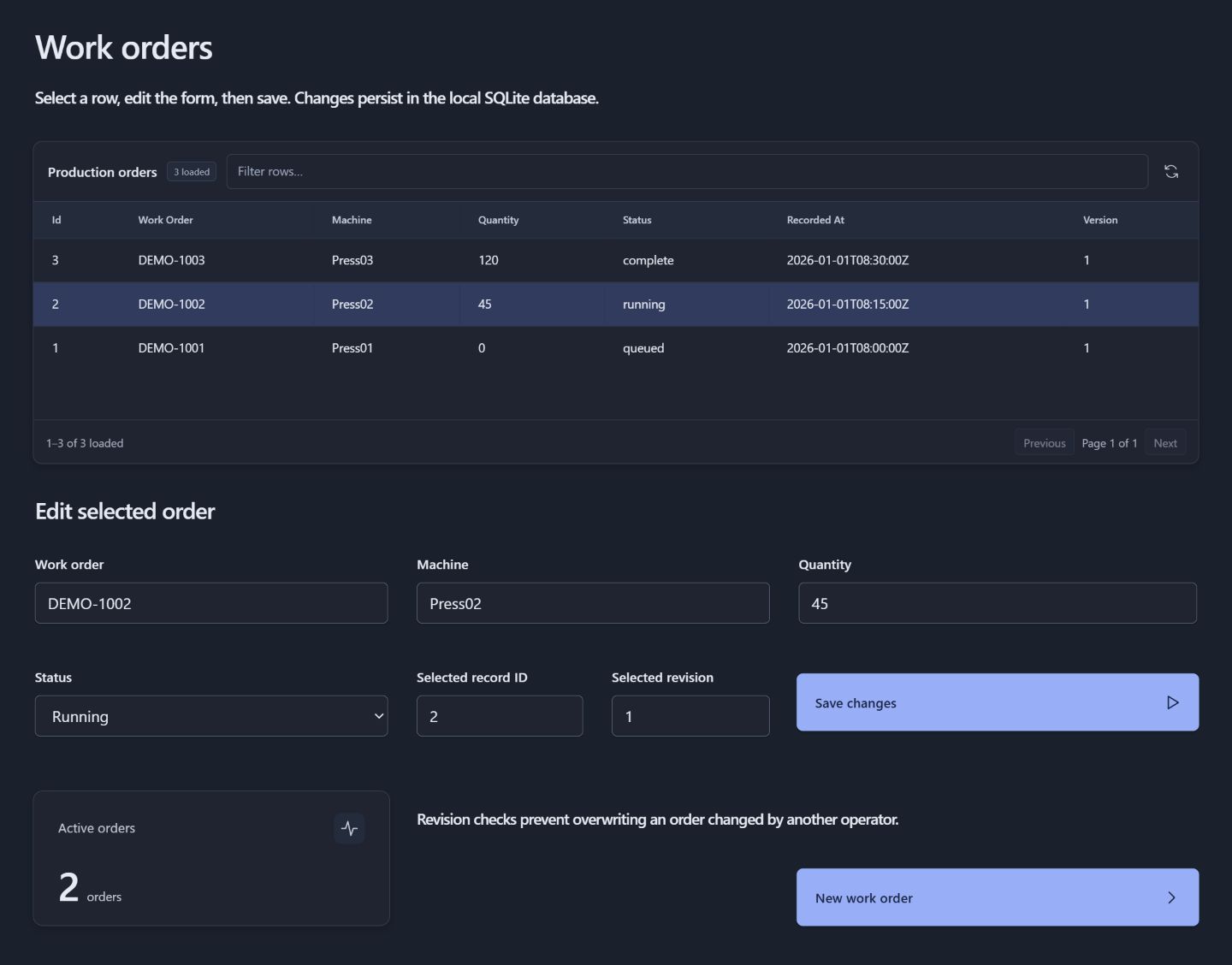Click the Page 1 of 1 indicator
The height and width of the screenshot is (965, 1232).
(x=1109, y=443)
